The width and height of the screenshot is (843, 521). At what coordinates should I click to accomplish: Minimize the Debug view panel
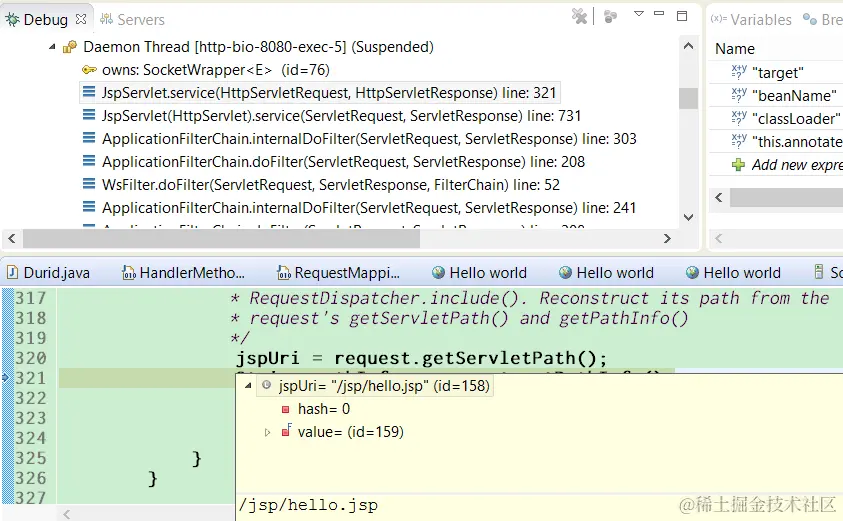[x=659, y=13]
